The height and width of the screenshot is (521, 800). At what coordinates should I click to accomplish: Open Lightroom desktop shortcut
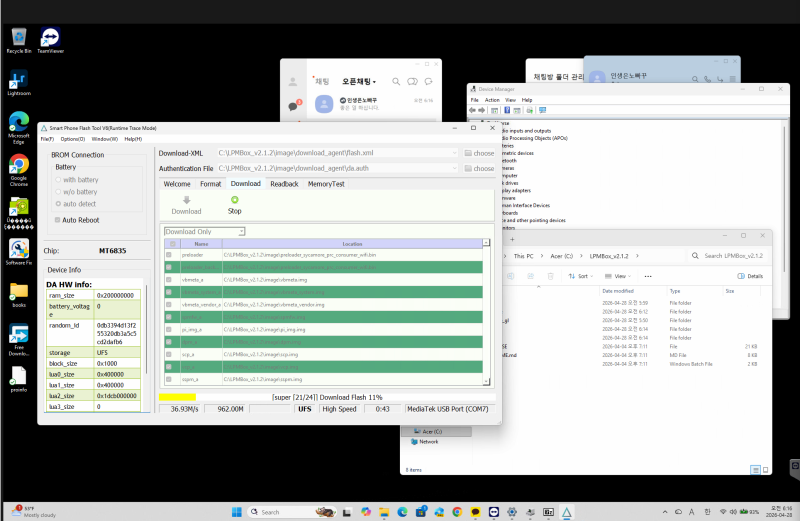tap(19, 83)
